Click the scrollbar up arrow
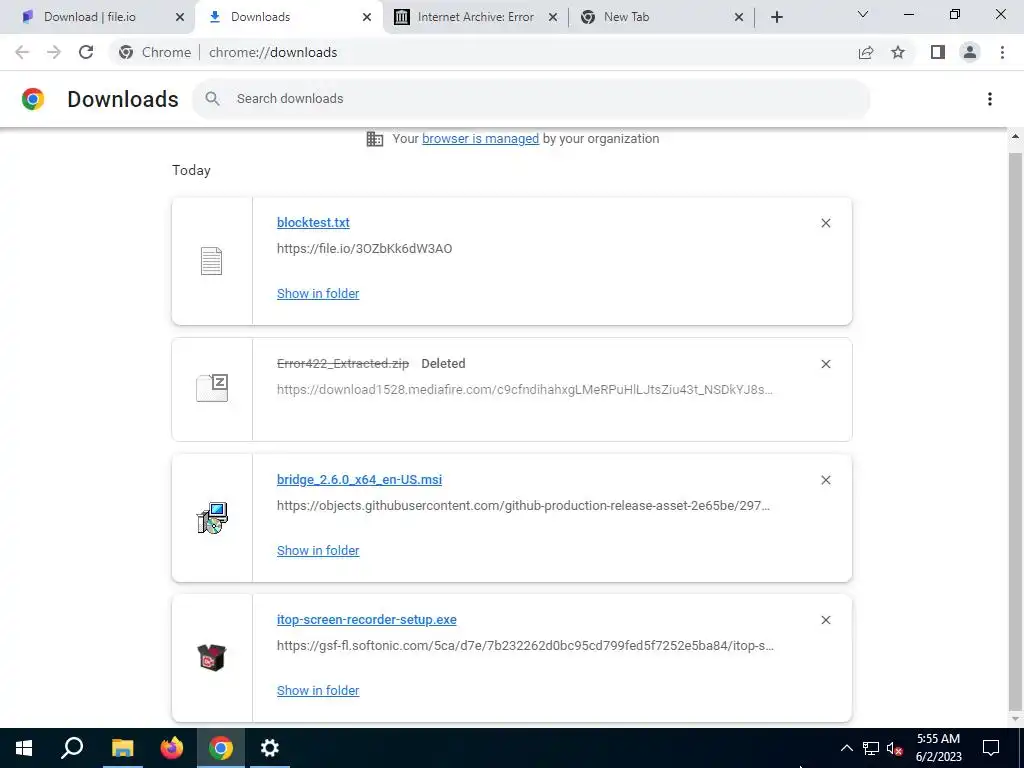The width and height of the screenshot is (1024, 768). 1015,136
